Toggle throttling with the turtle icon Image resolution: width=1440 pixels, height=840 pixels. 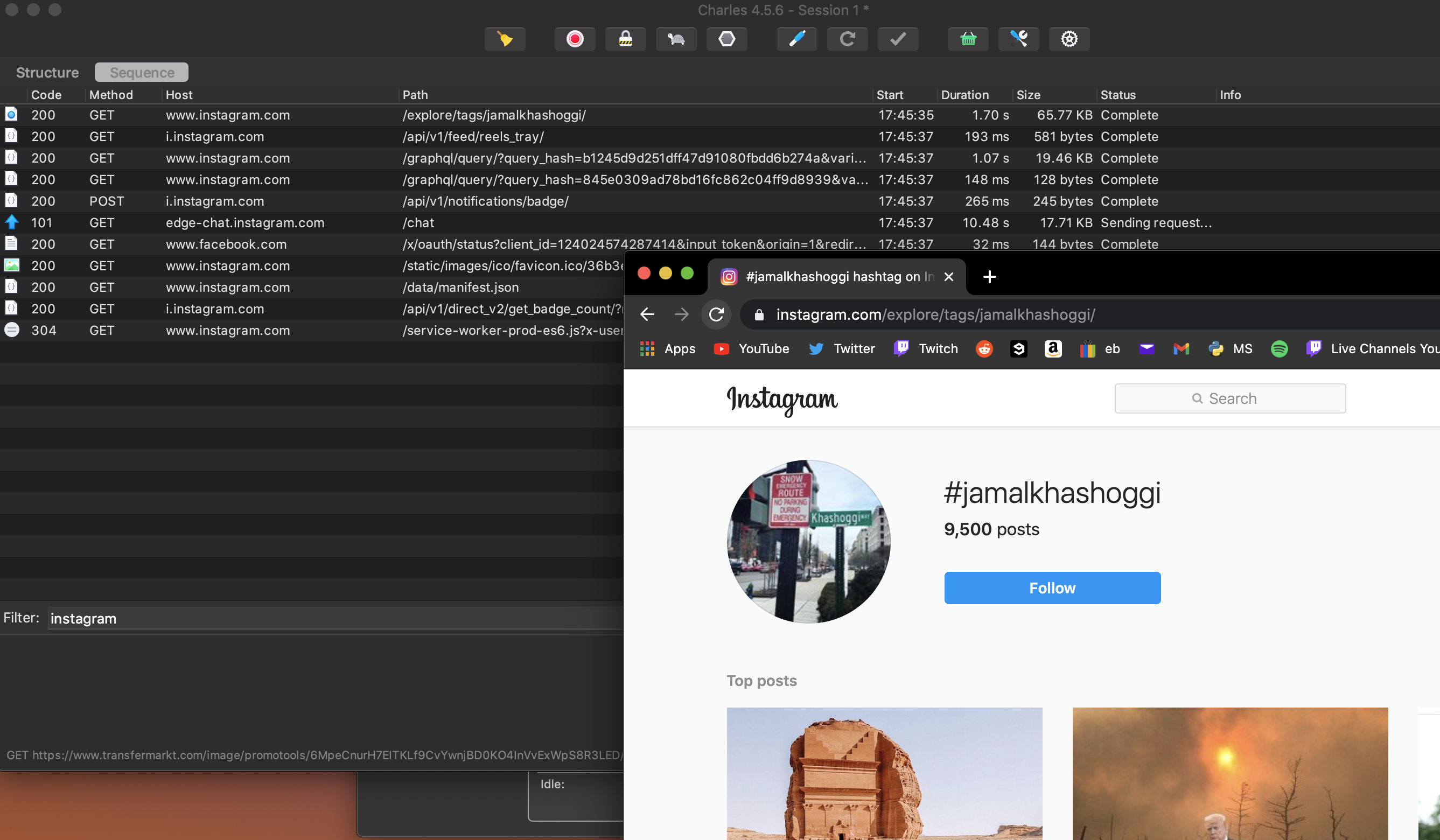point(676,39)
